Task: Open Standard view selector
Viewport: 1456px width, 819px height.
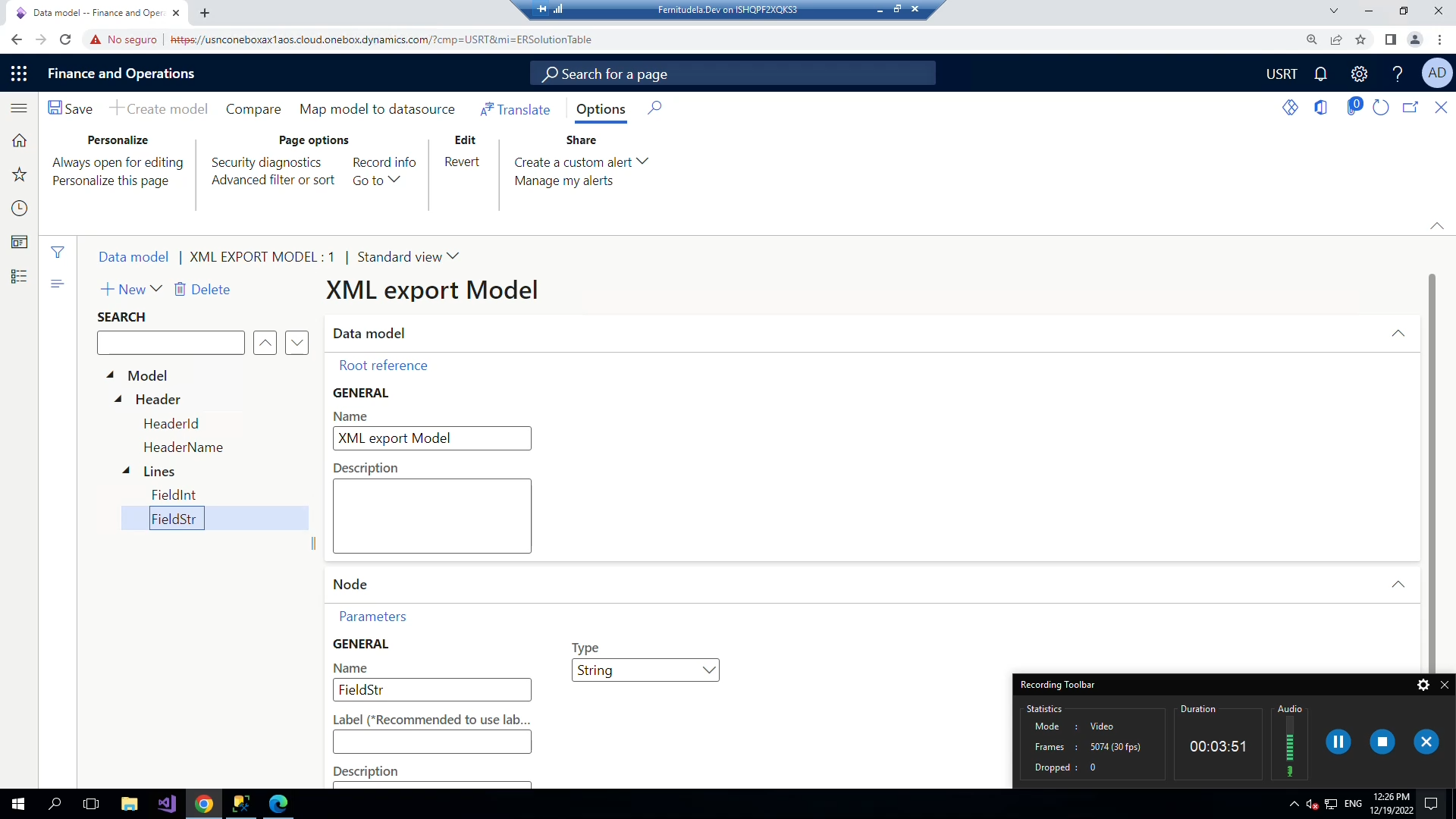Action: point(408,256)
